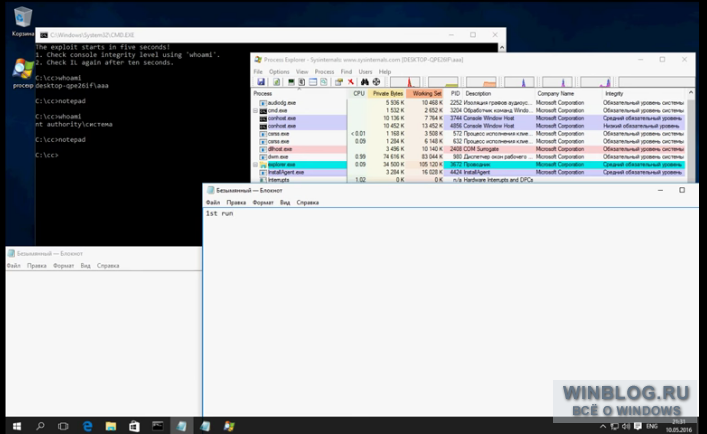The height and width of the screenshot is (434, 707).
Task: Open Справка menu in the '1st run' Notepad
Action: (x=308, y=202)
